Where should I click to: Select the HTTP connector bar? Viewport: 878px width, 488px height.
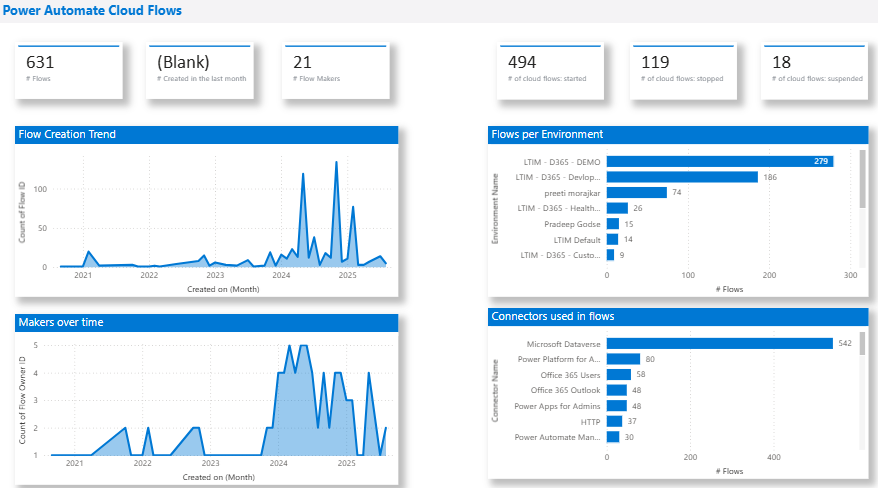pos(614,421)
